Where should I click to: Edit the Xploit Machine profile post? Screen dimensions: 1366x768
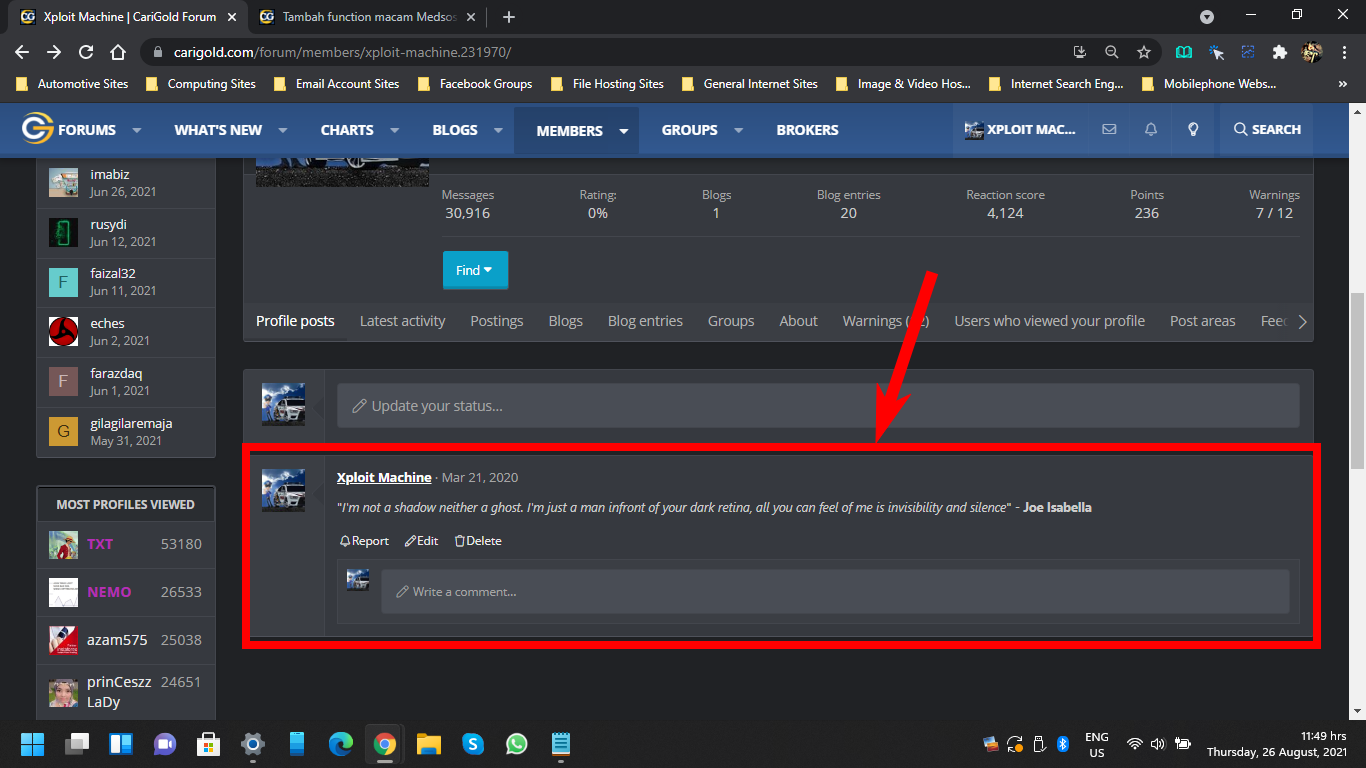point(421,541)
